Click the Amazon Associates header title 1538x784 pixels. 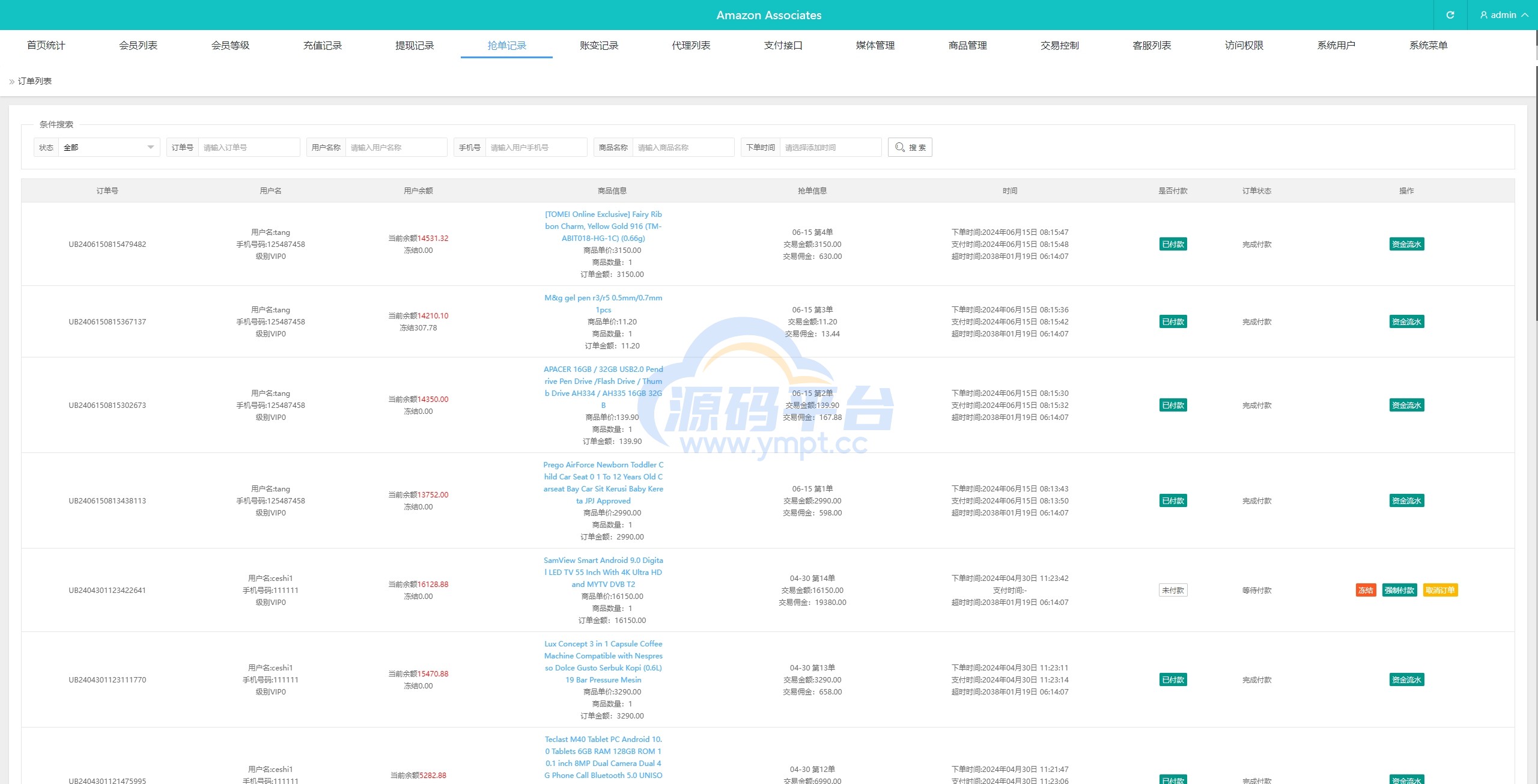[x=768, y=15]
